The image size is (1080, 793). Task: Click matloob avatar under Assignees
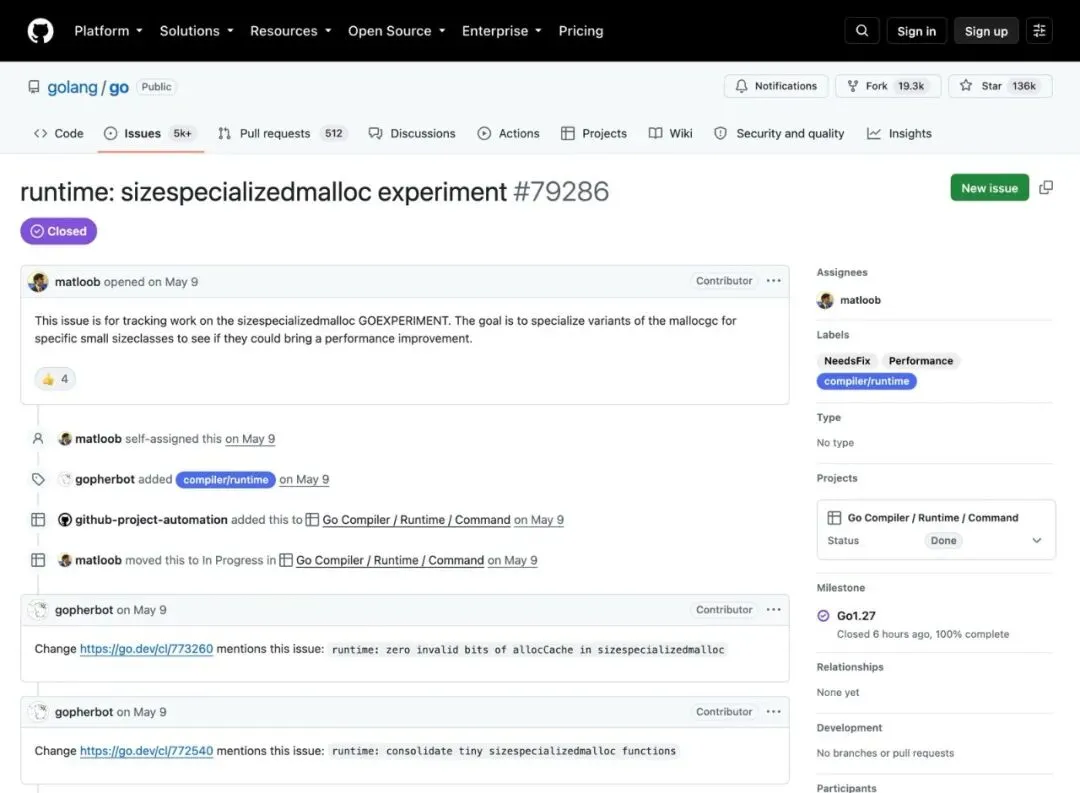(x=825, y=300)
